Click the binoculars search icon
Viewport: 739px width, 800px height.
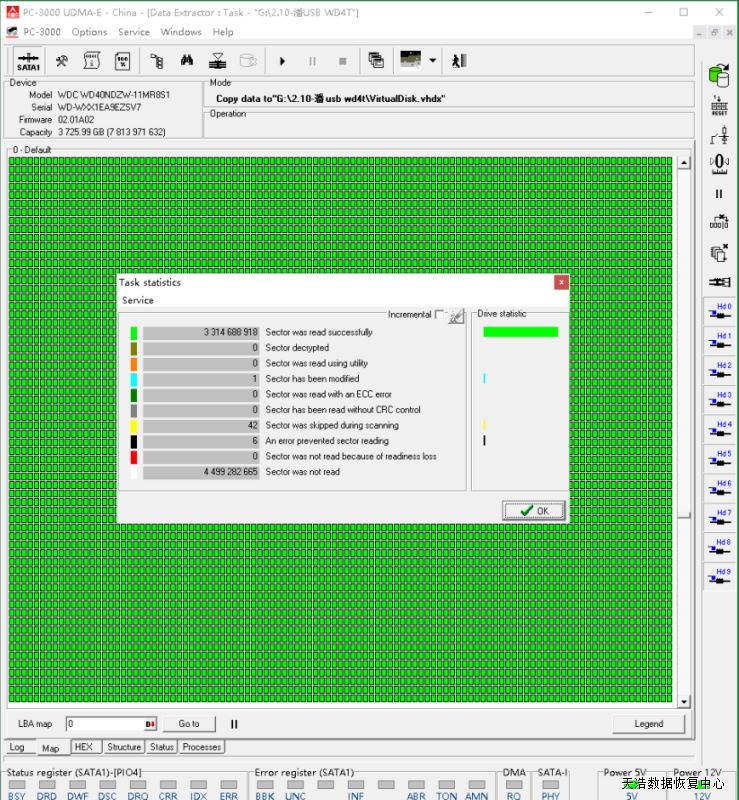pos(187,60)
